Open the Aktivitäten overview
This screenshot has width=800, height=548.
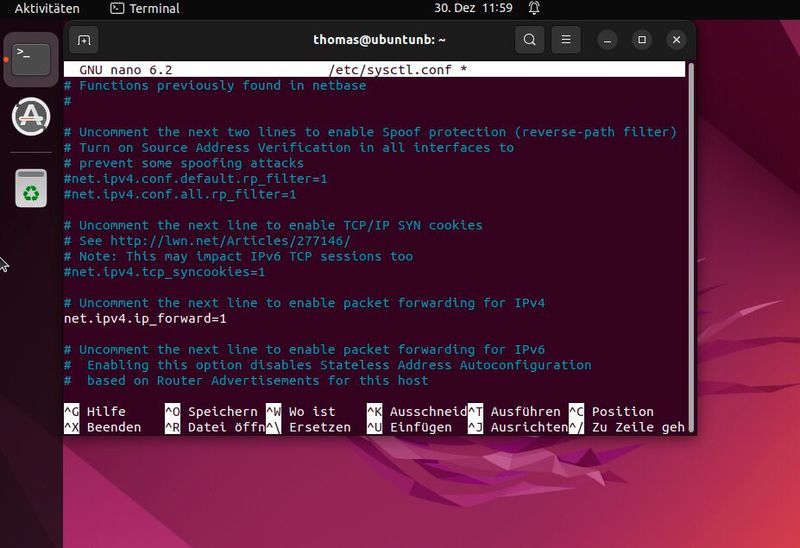coord(47,9)
